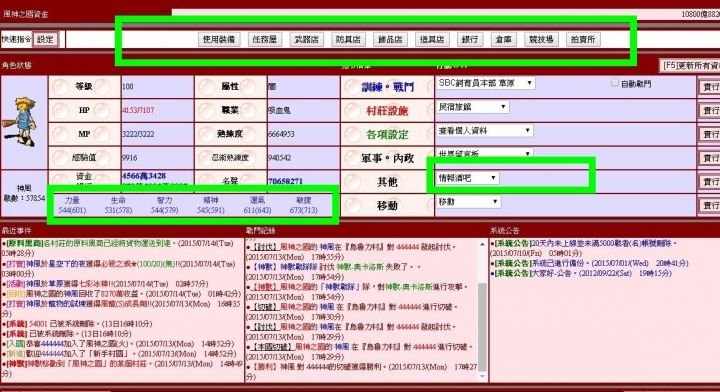Go to the 任務屋 shortcut
This screenshot has height=392, width=720.
pyautogui.click(x=265, y=39)
